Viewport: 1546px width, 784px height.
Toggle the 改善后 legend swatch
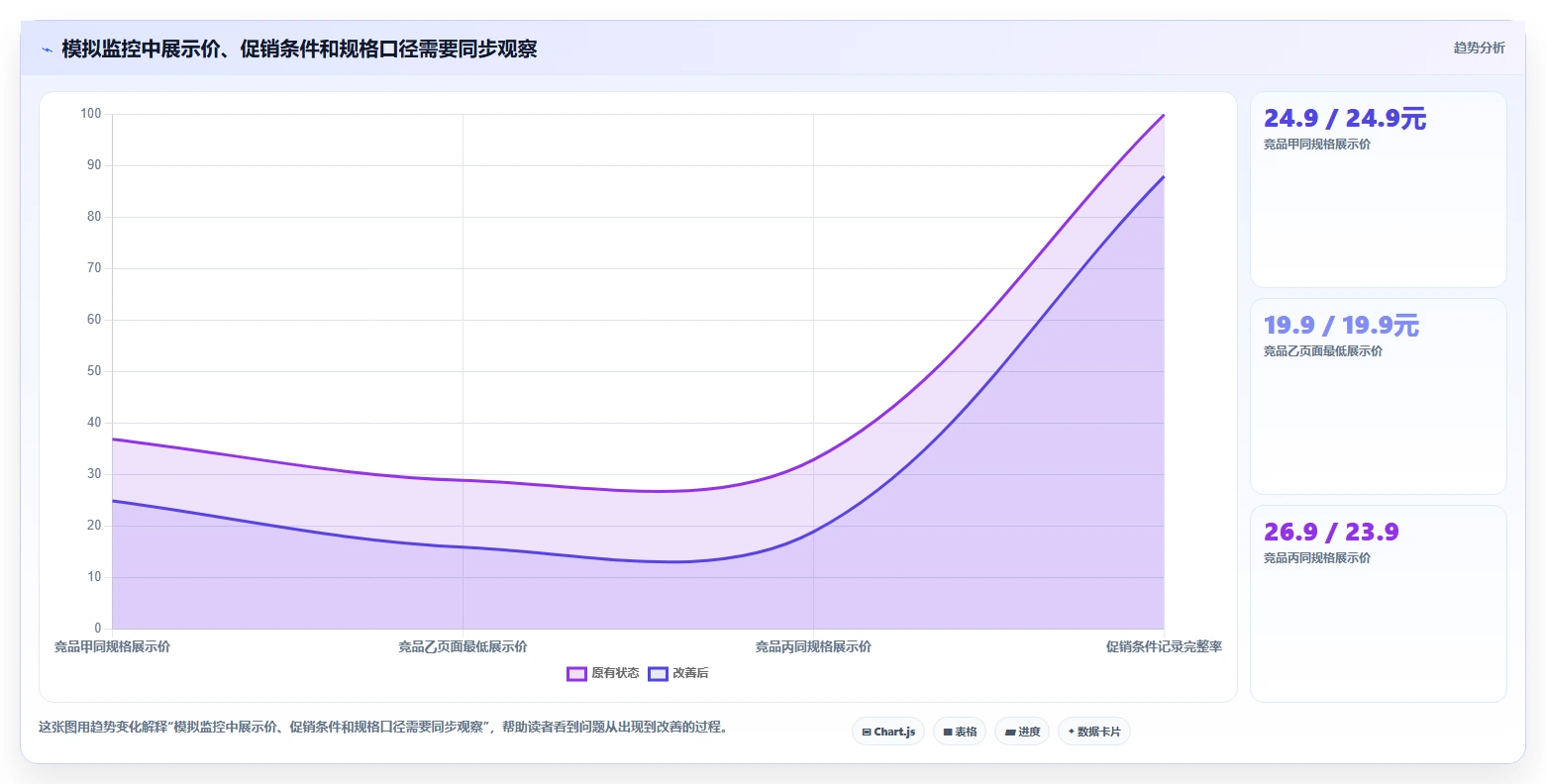(658, 674)
